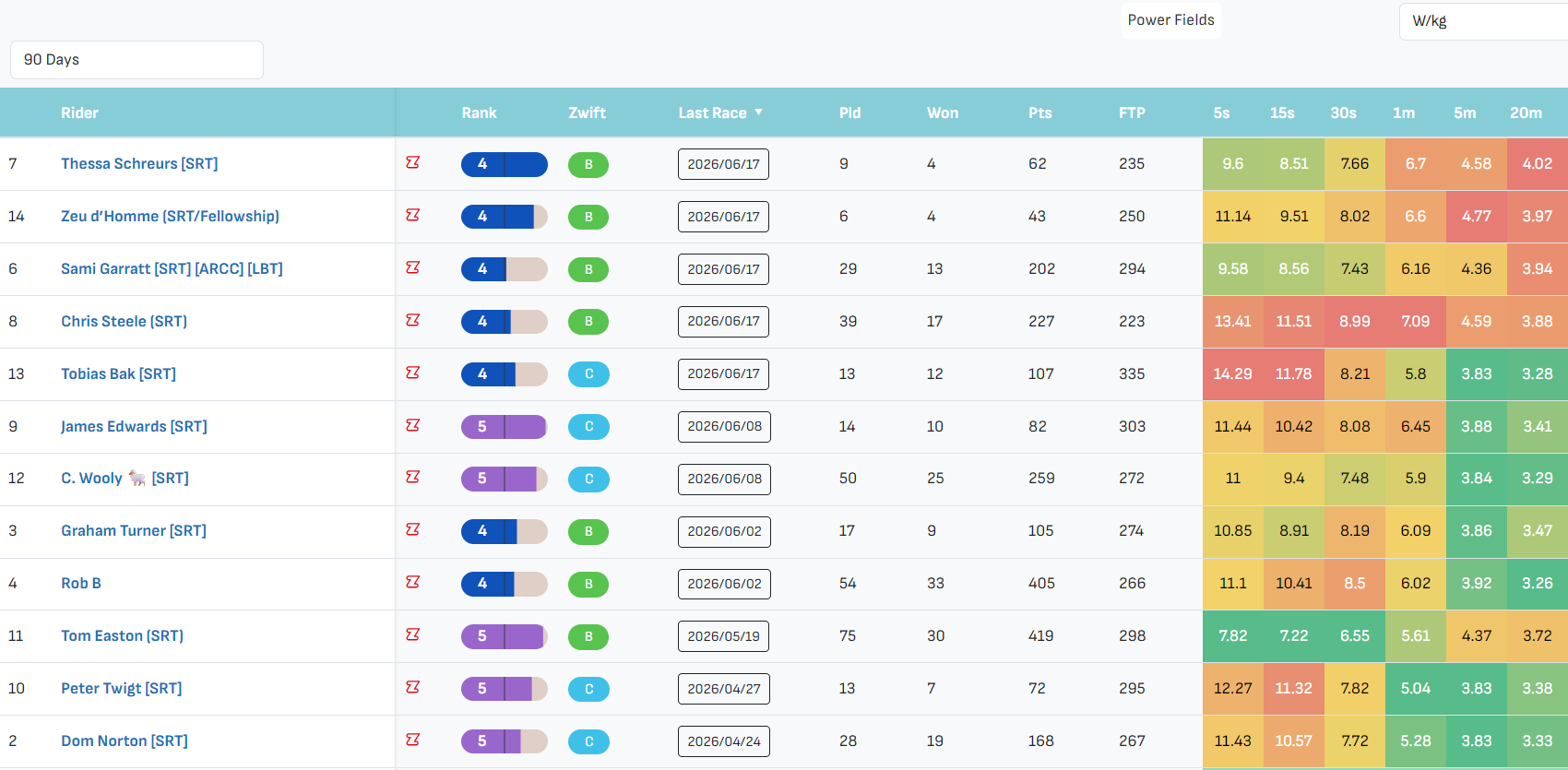
Task: Open Zeu d'Homme (SRT/Fellowship) rider profile
Action: 170,216
